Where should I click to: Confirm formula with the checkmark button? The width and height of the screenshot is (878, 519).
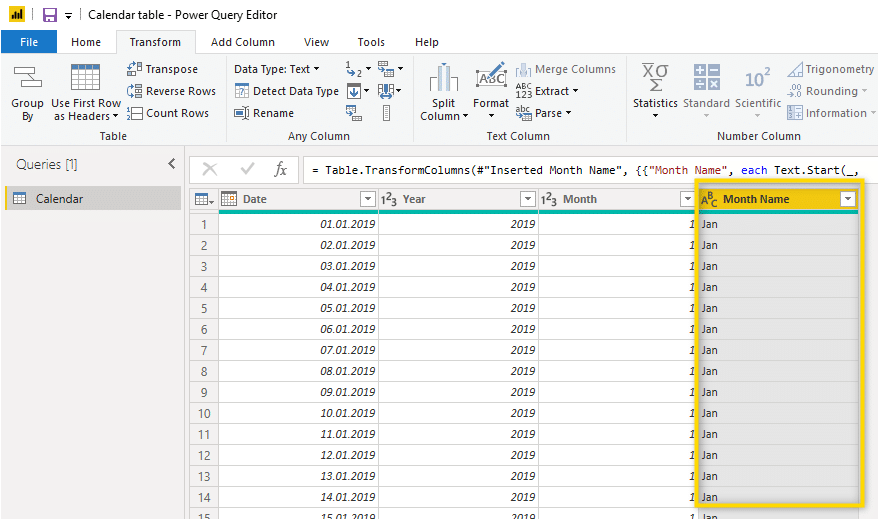click(x=246, y=170)
